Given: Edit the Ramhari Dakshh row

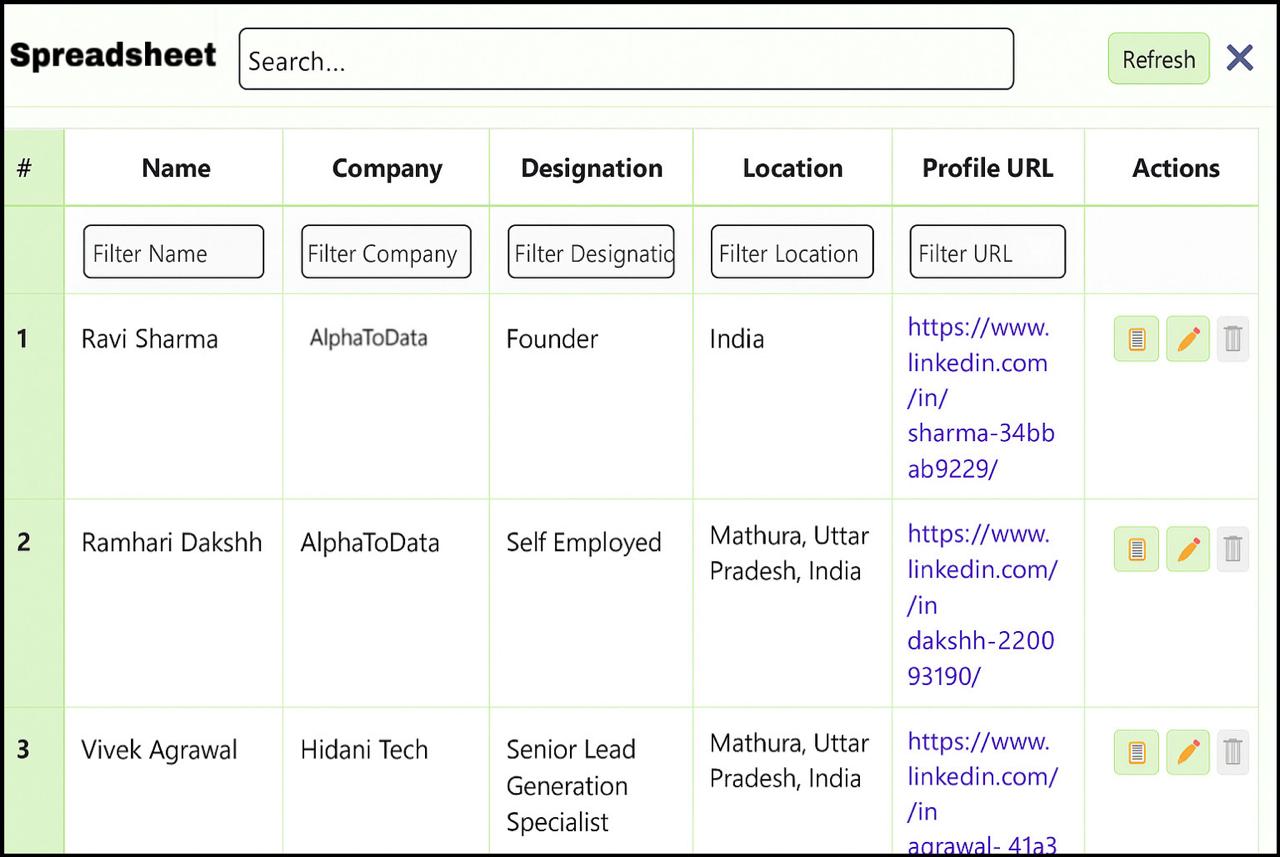Looking at the screenshot, I should click(1188, 549).
